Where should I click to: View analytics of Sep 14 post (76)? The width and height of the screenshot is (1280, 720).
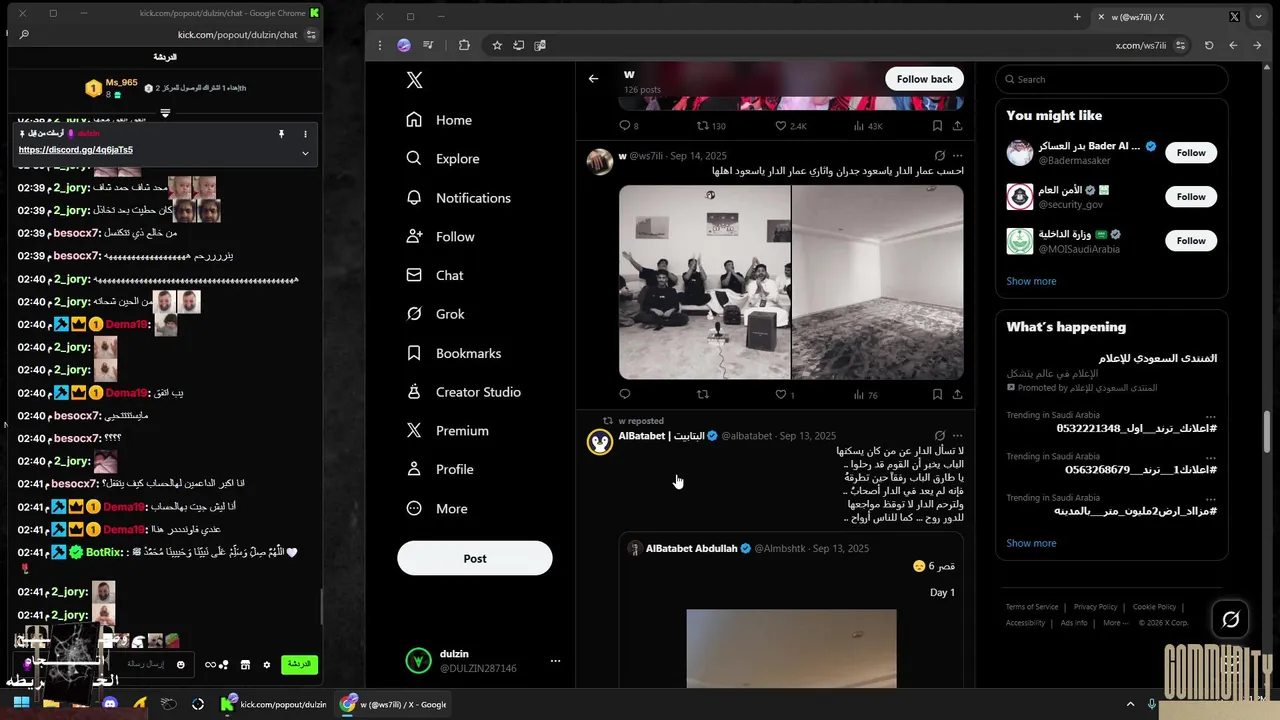[864, 395]
